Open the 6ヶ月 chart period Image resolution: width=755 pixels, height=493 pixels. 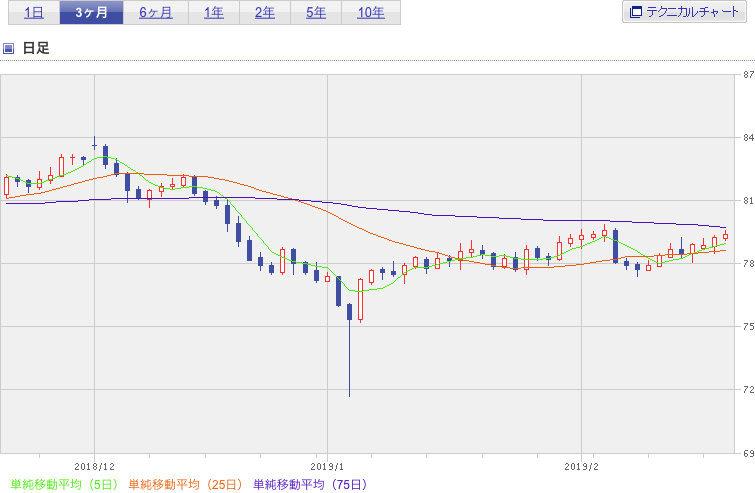[156, 13]
